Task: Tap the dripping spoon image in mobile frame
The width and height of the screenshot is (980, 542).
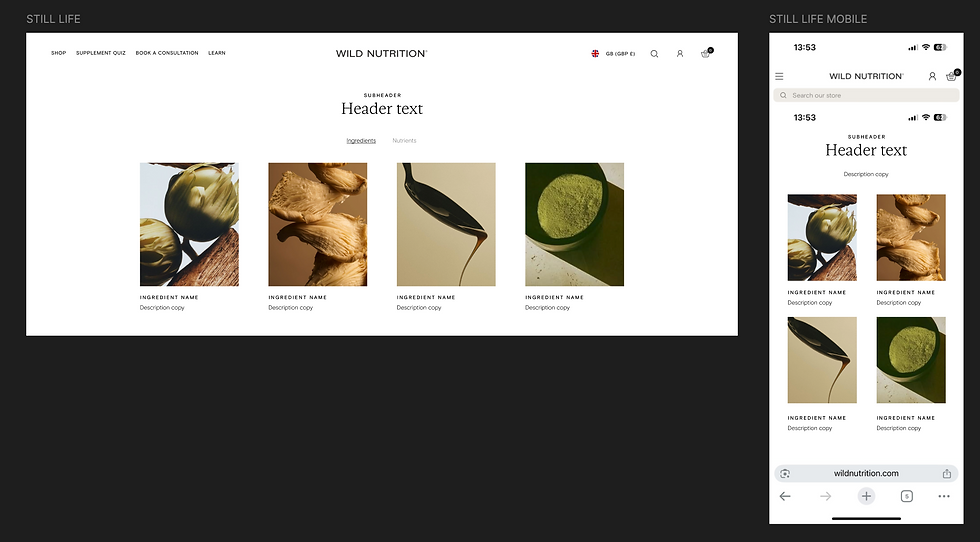Action: (822, 360)
